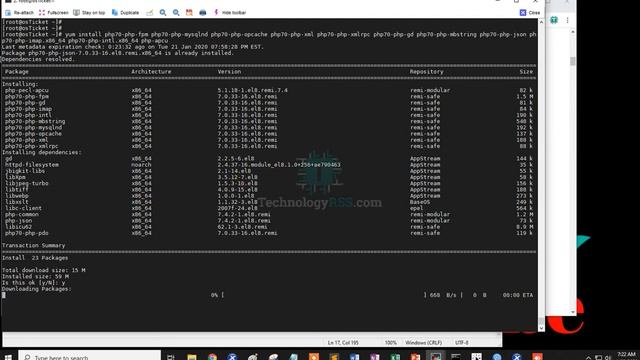This screenshot has width=640, height=360.
Task: Click the UTF-8 encoding status entry
Action: [462, 343]
